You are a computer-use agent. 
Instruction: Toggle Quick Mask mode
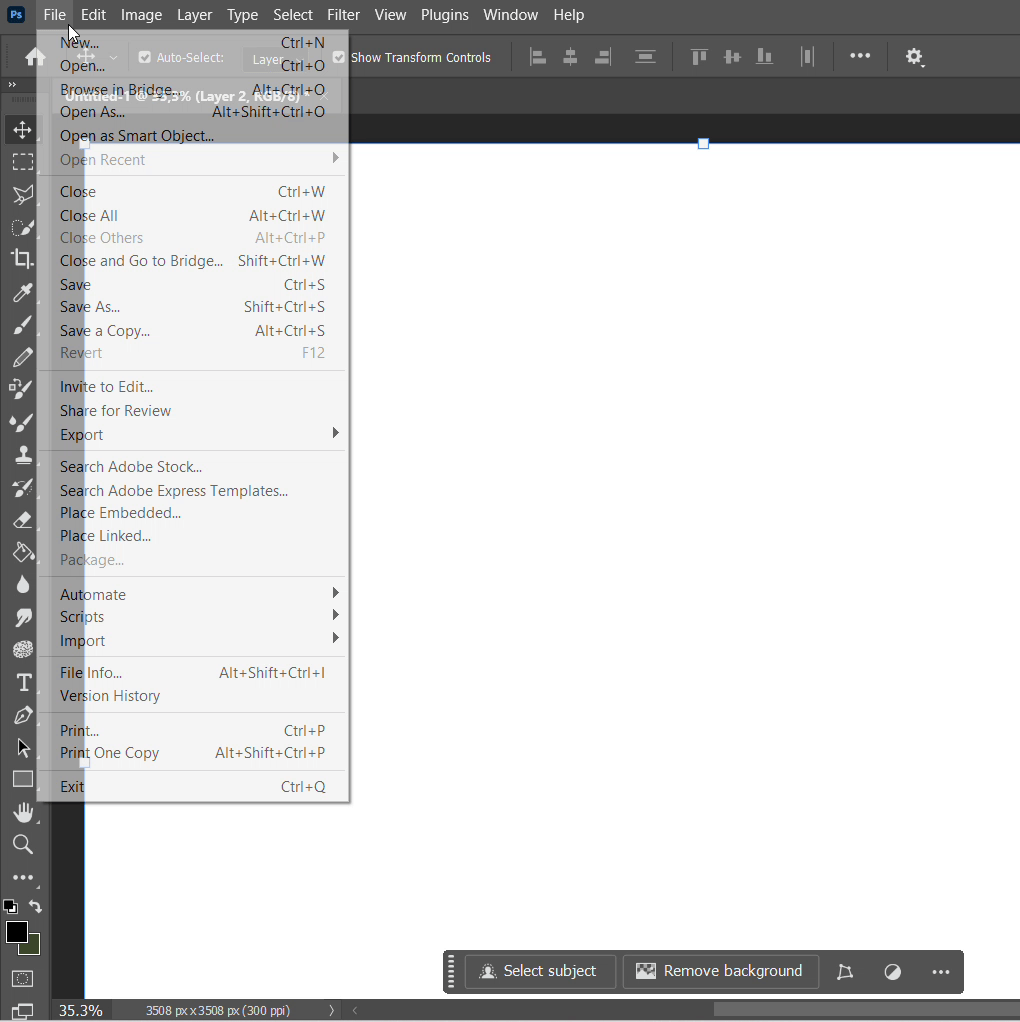[x=22, y=978]
